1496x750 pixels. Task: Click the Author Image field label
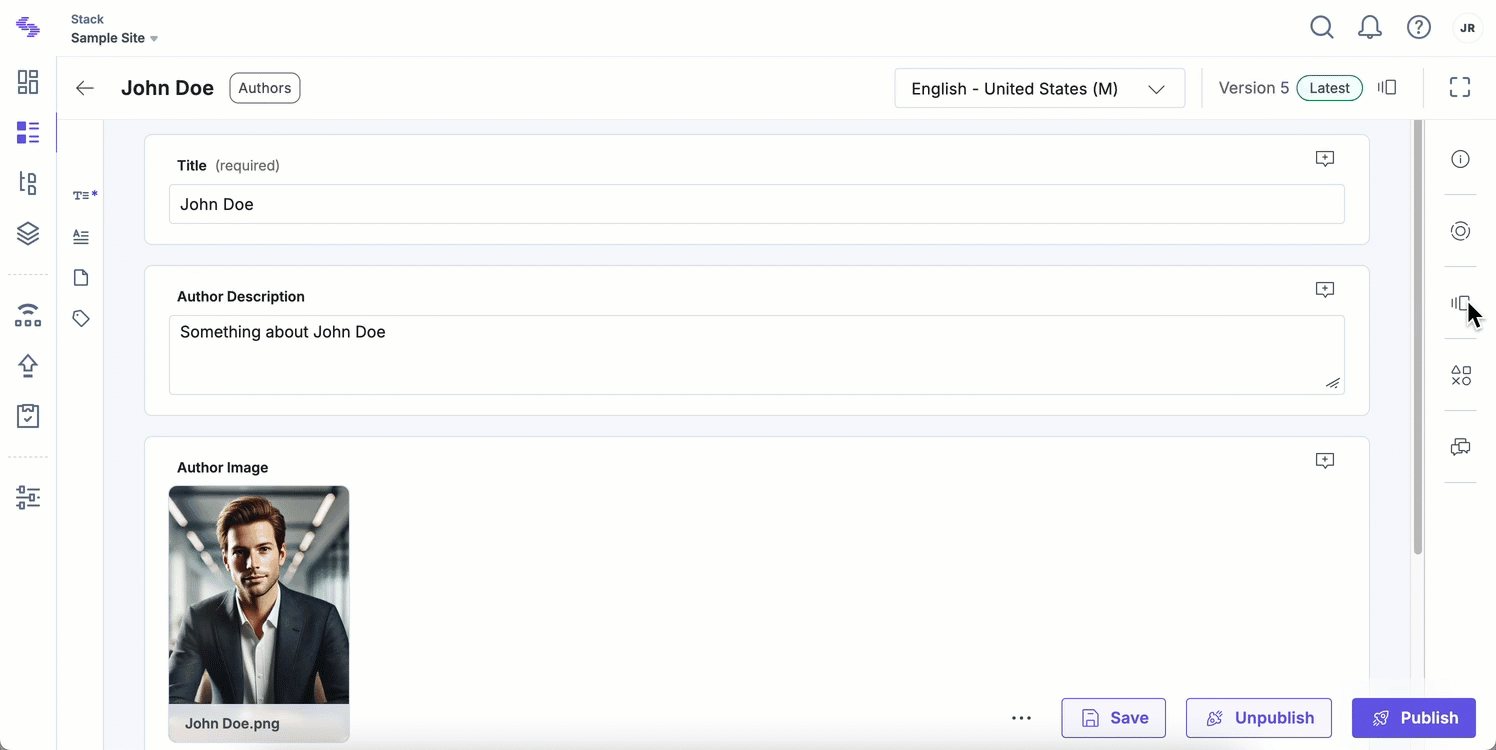click(222, 467)
